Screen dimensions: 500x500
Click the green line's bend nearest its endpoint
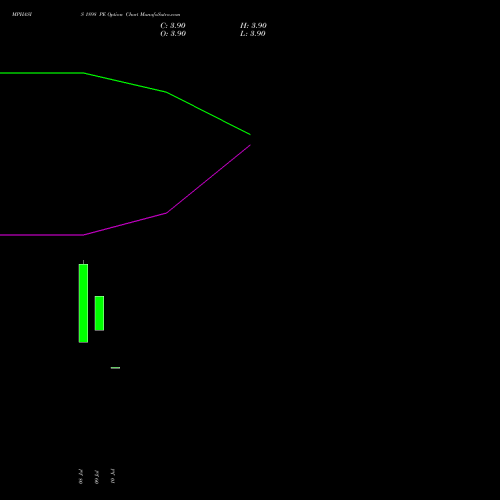click(166, 92)
